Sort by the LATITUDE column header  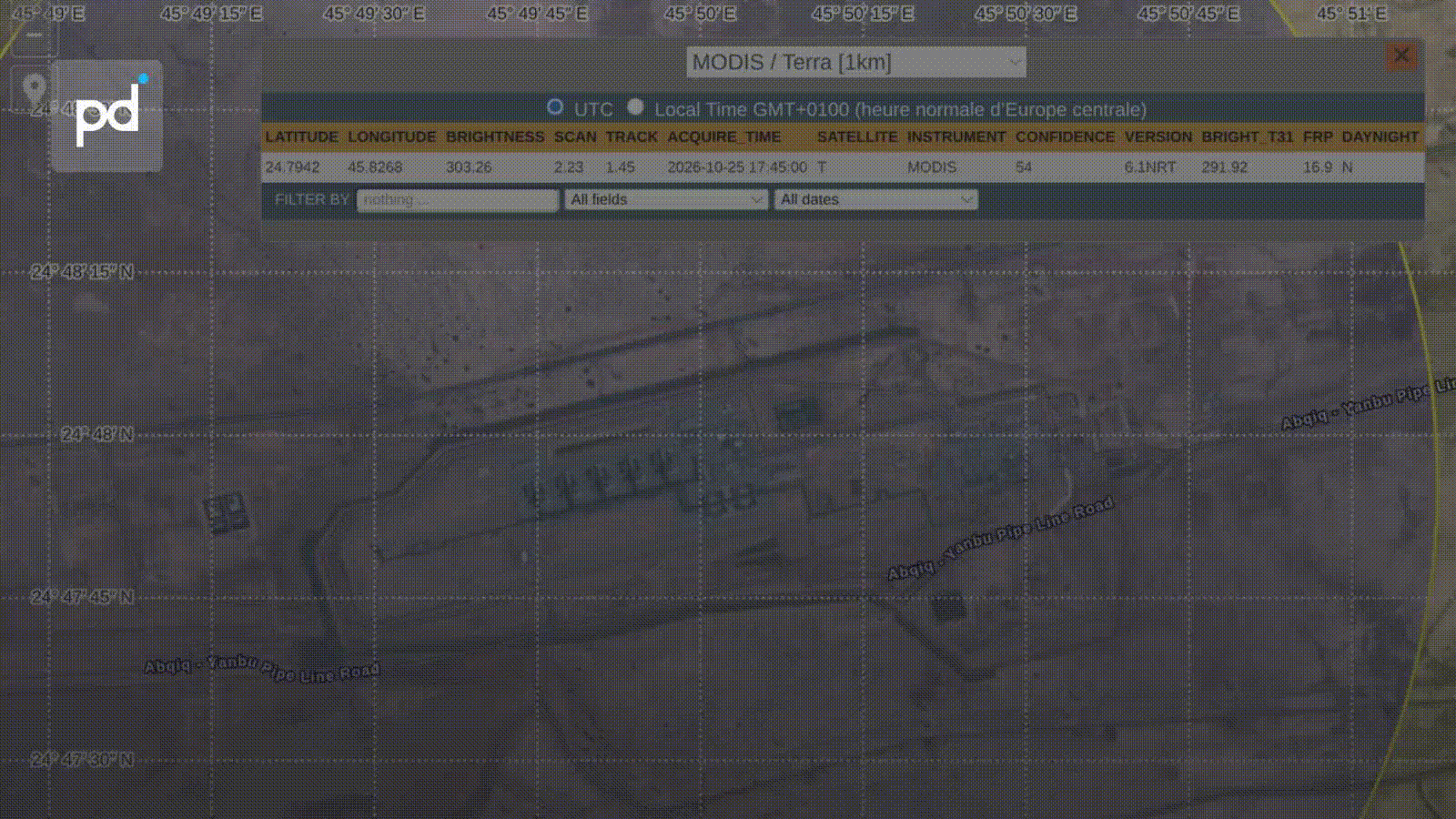[301, 136]
